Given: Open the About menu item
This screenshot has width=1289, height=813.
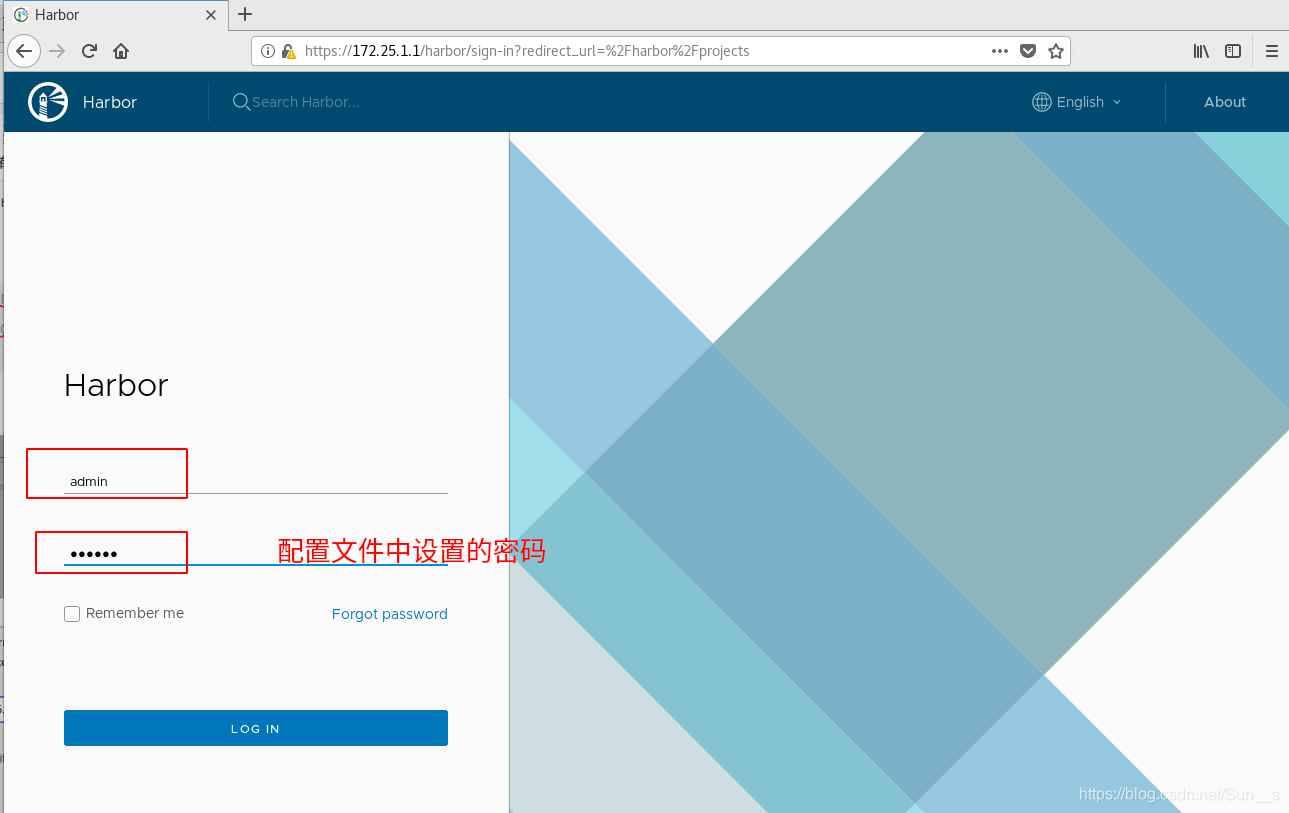Looking at the screenshot, I should pos(1225,102).
